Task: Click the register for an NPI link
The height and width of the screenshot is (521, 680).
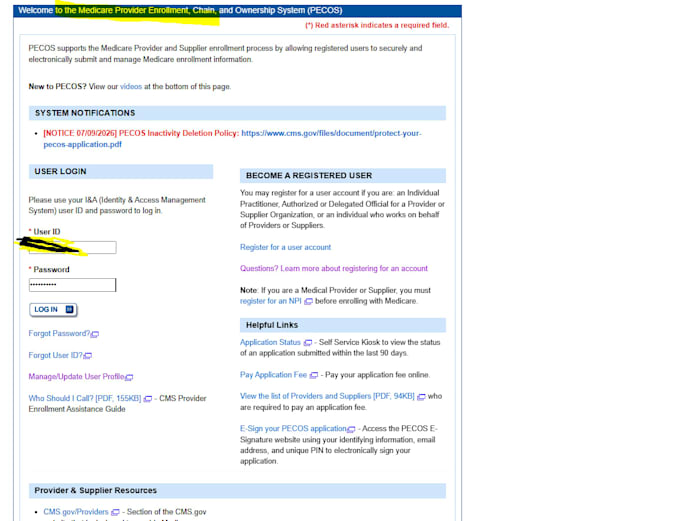Action: [271, 301]
